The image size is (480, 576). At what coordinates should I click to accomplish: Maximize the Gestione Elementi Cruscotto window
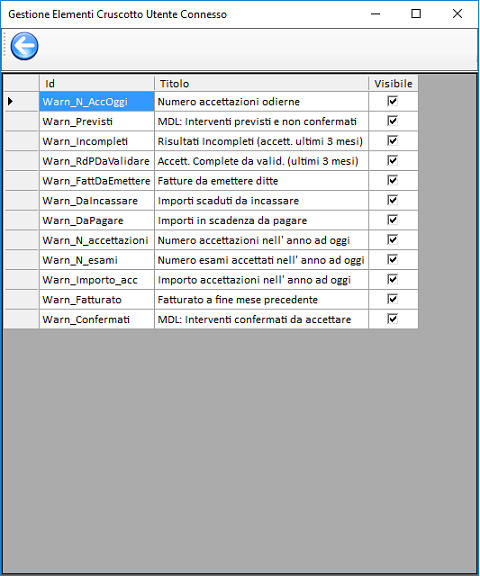[x=416, y=14]
